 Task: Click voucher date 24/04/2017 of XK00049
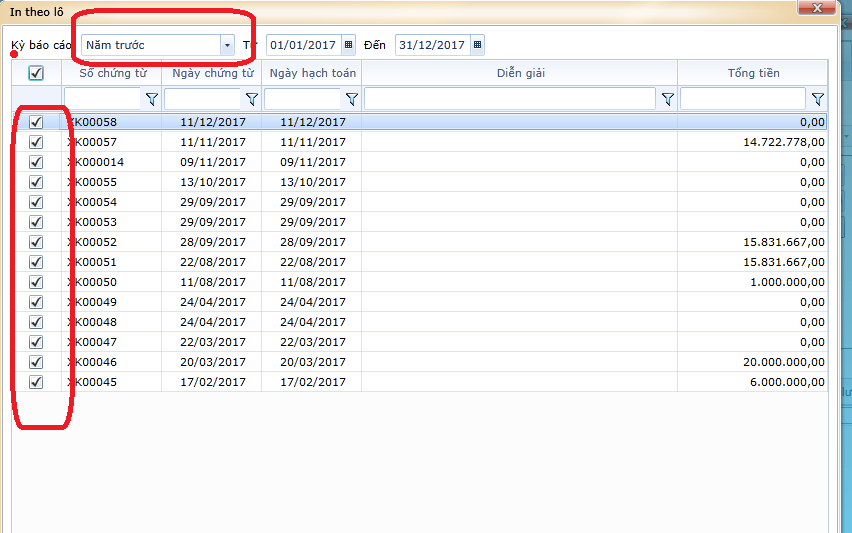pyautogui.click(x=212, y=302)
